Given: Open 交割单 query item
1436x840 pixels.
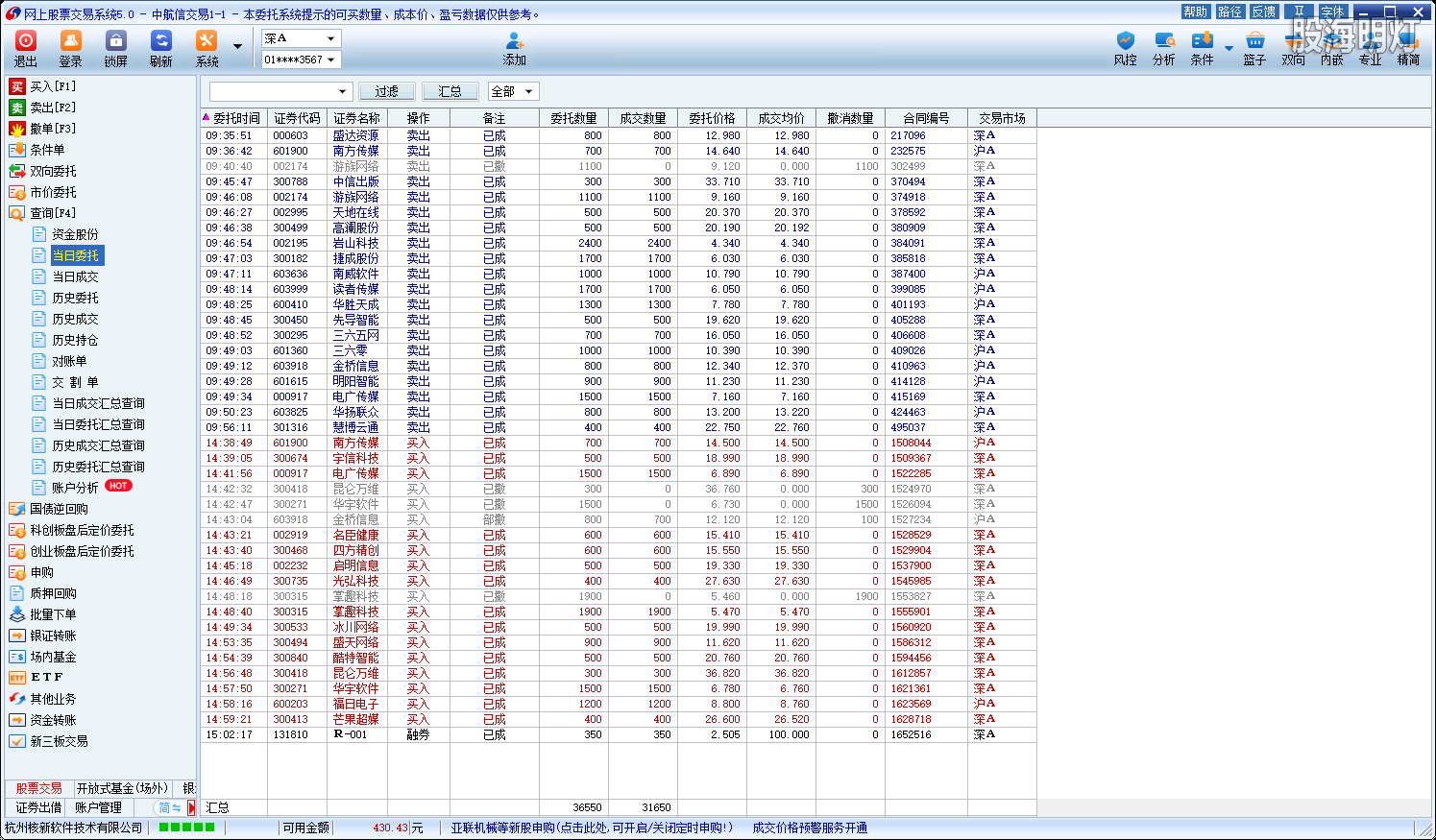Looking at the screenshot, I should coord(65,382).
